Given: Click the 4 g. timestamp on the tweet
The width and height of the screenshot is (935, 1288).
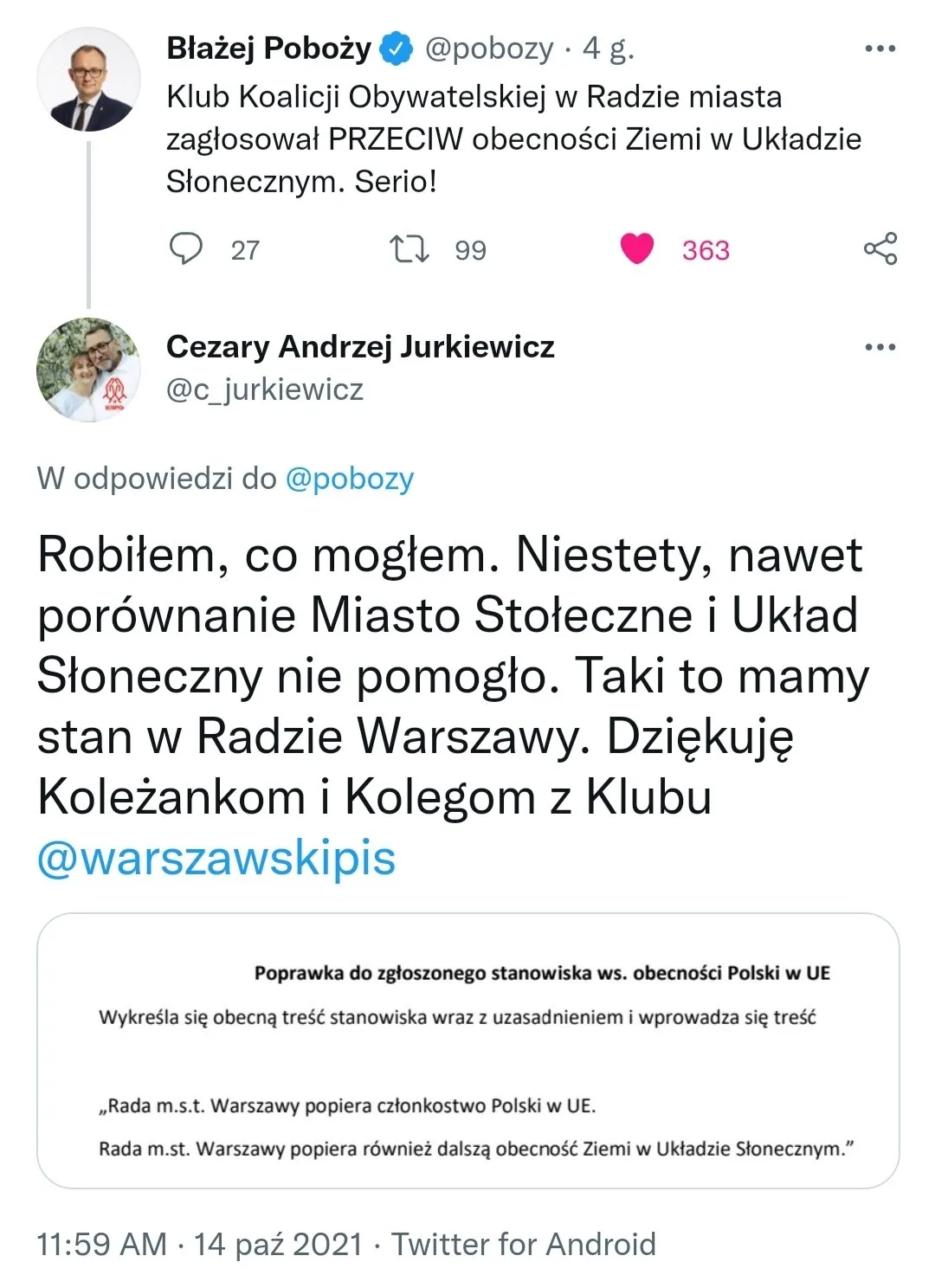Looking at the screenshot, I should click(x=606, y=50).
